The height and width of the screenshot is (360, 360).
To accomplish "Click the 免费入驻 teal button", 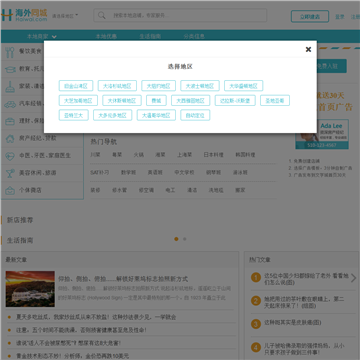I will click(x=331, y=66).
